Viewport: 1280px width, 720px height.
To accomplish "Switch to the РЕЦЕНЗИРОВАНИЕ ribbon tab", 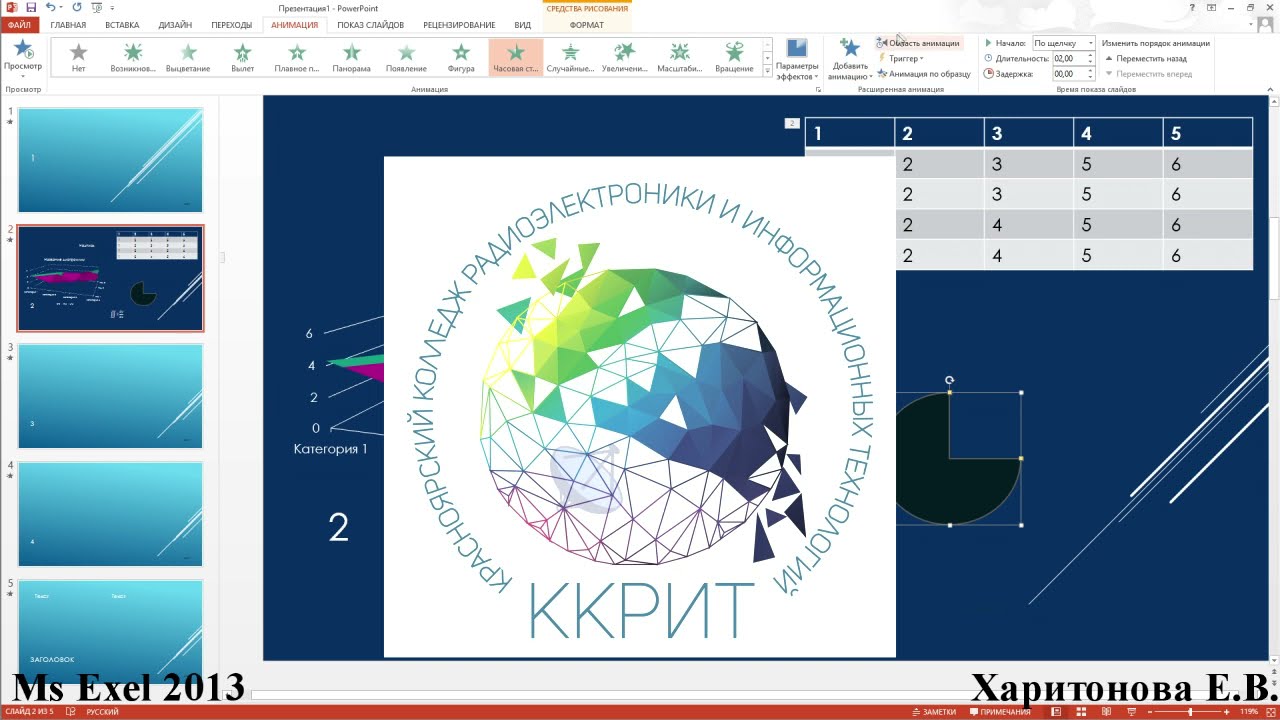I will point(459,25).
